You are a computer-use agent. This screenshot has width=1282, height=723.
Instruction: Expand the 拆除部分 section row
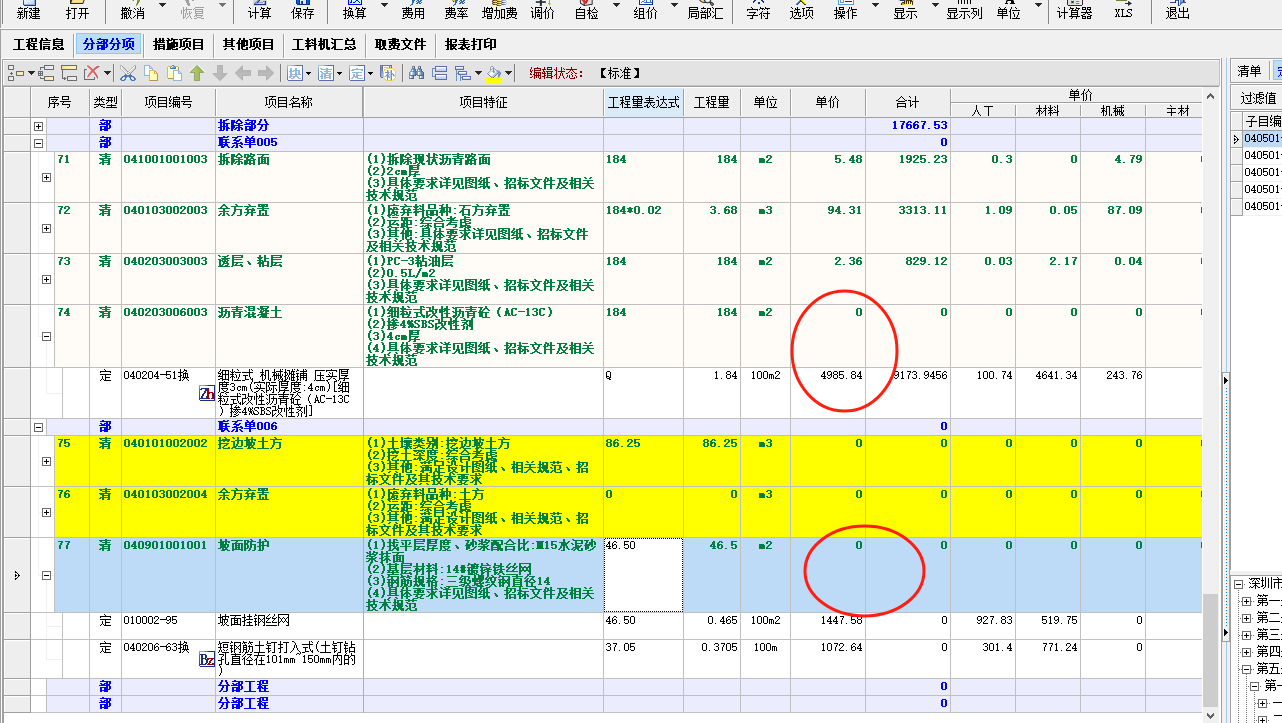tap(39, 126)
